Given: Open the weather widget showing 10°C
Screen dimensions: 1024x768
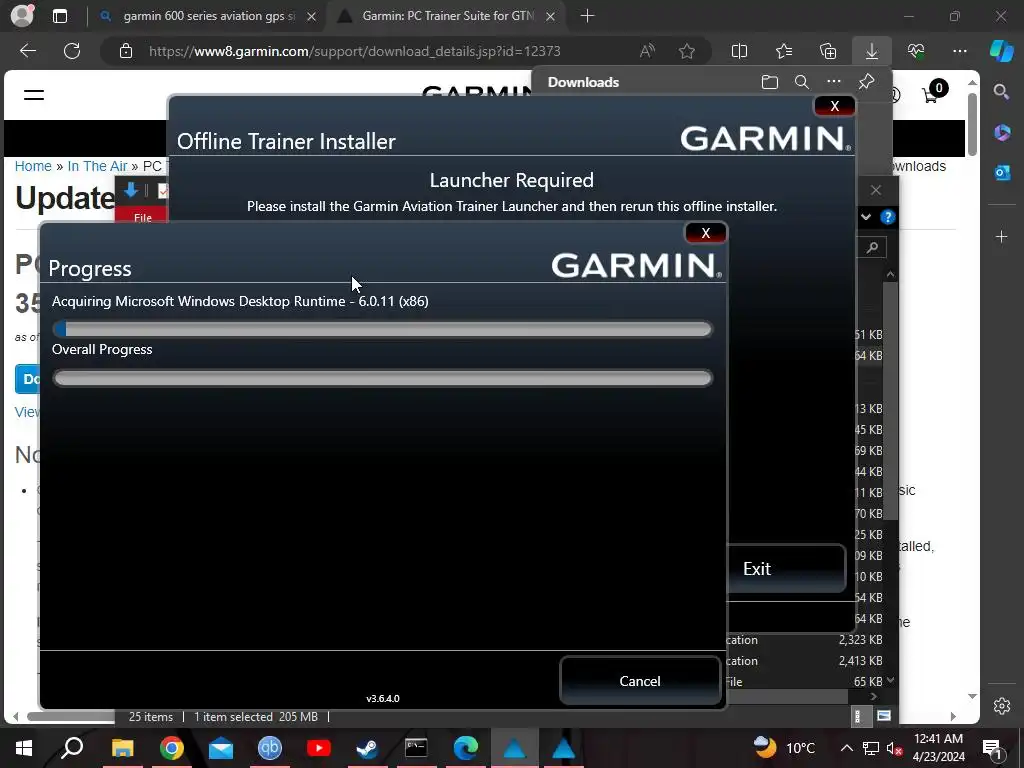Looking at the screenshot, I should point(784,748).
